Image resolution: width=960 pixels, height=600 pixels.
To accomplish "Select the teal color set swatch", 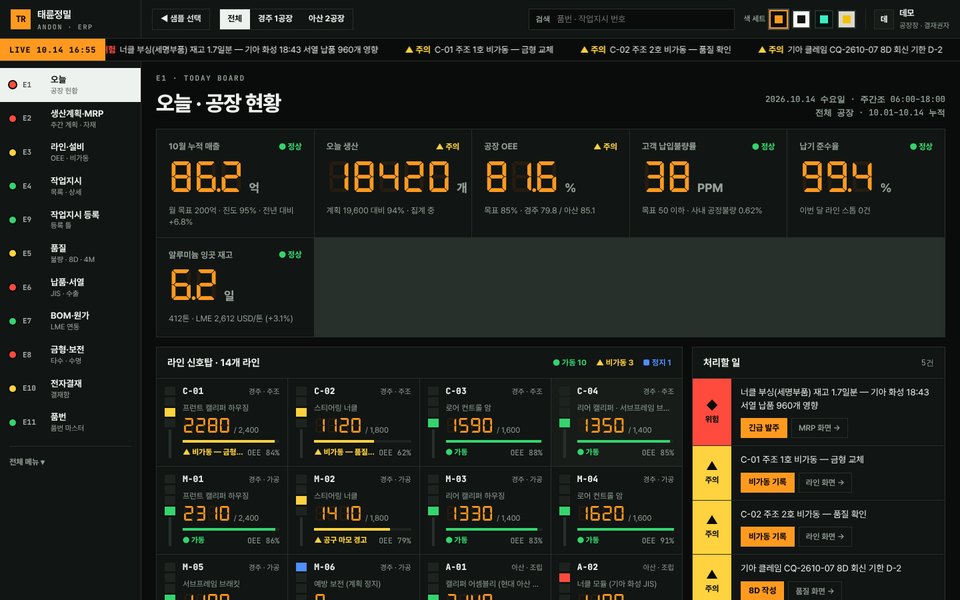I will click(823, 19).
